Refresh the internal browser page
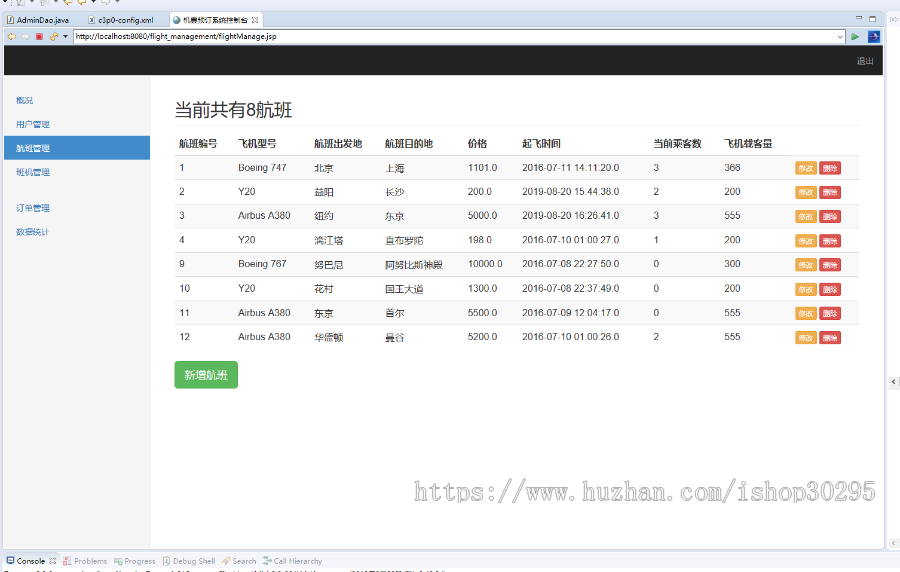900x572 pixels. [53, 37]
